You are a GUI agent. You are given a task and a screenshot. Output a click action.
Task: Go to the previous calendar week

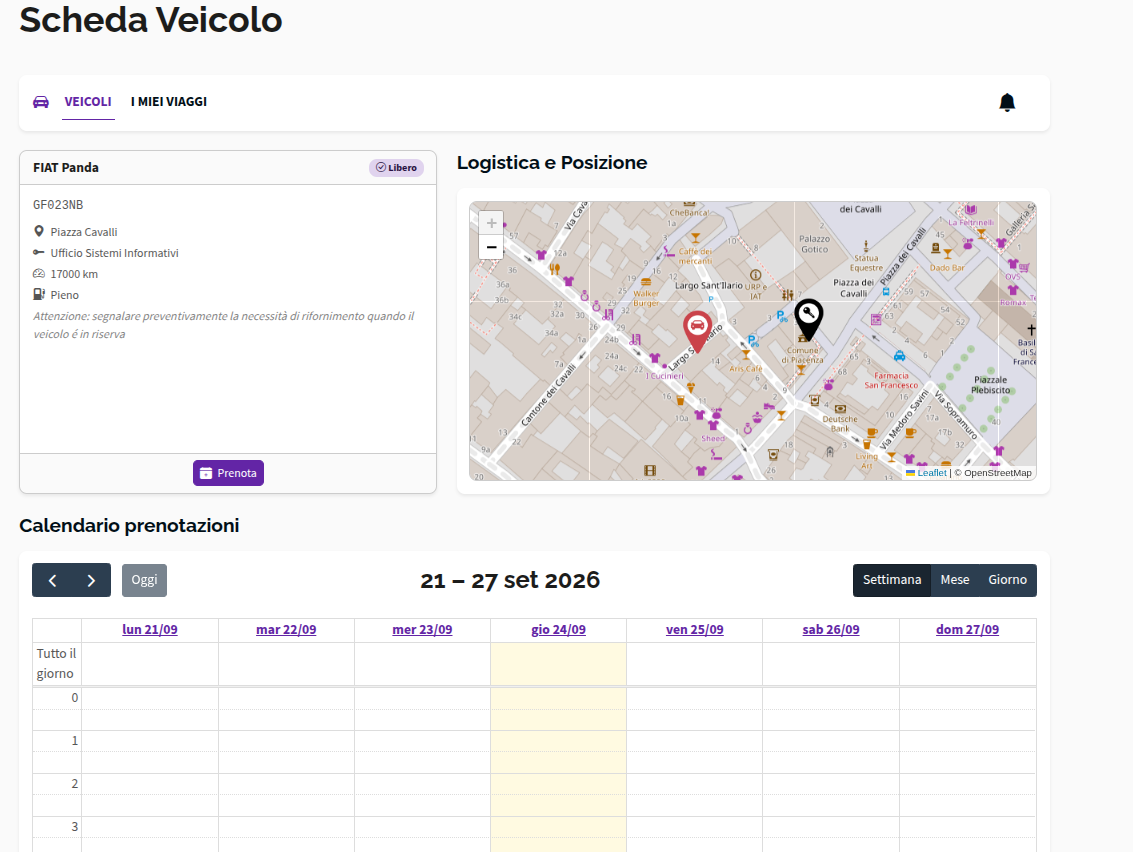point(52,580)
